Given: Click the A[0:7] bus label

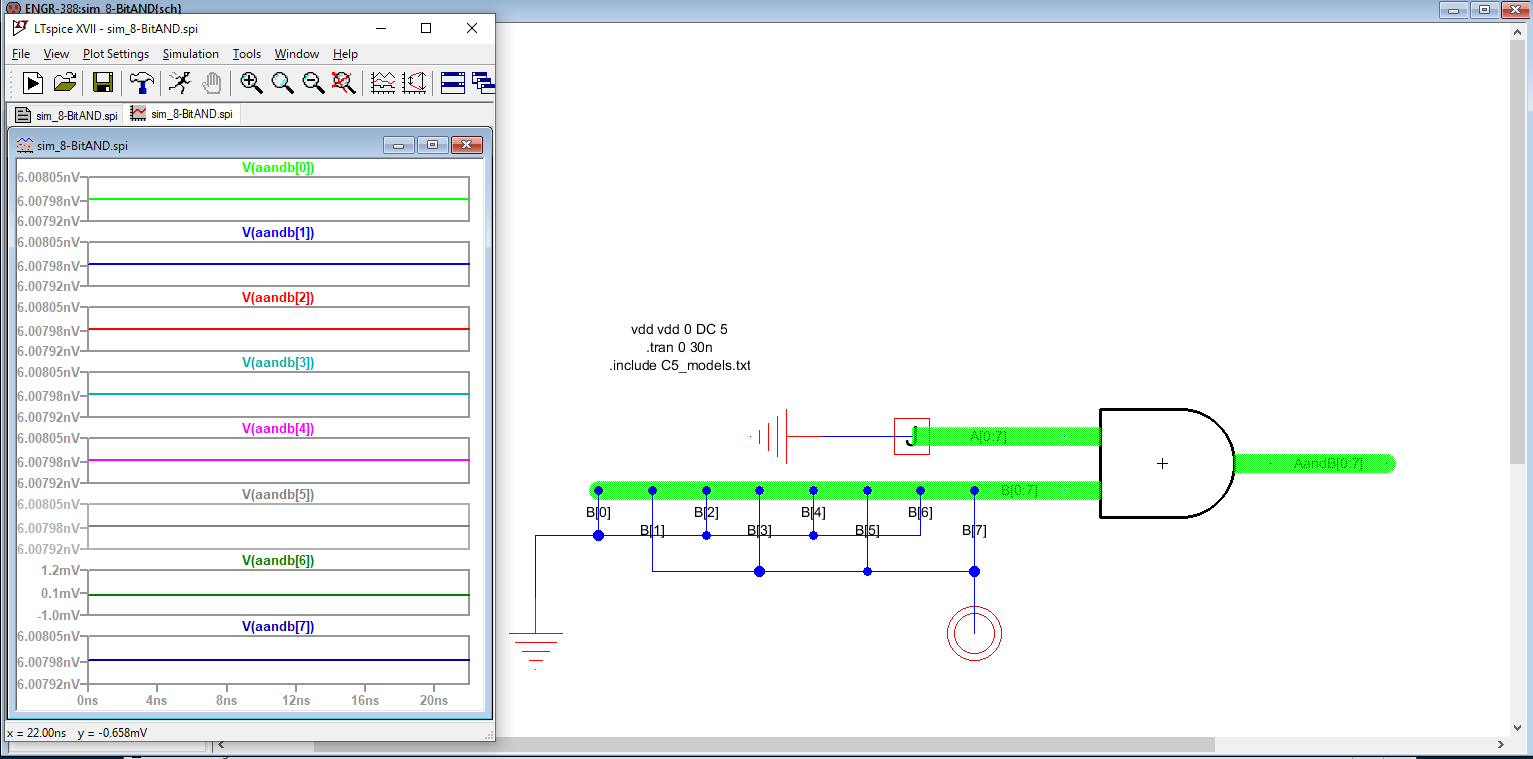Looking at the screenshot, I should (988, 436).
